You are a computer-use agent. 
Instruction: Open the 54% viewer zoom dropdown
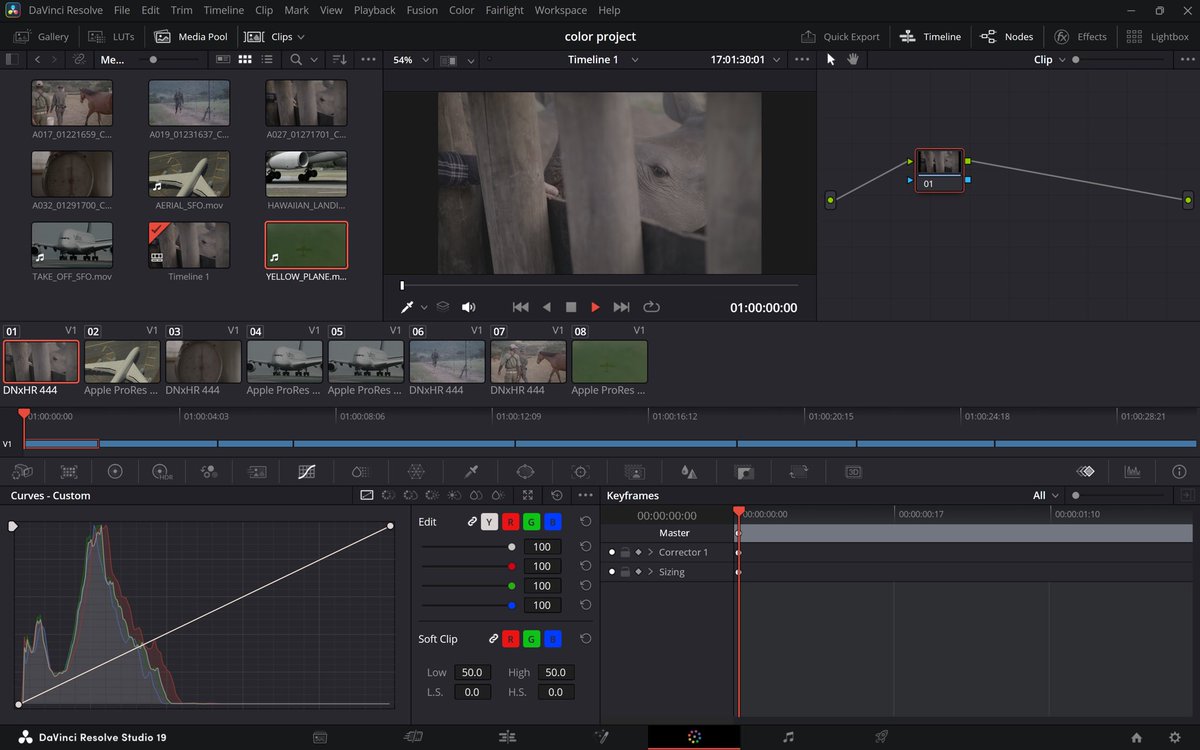[410, 60]
